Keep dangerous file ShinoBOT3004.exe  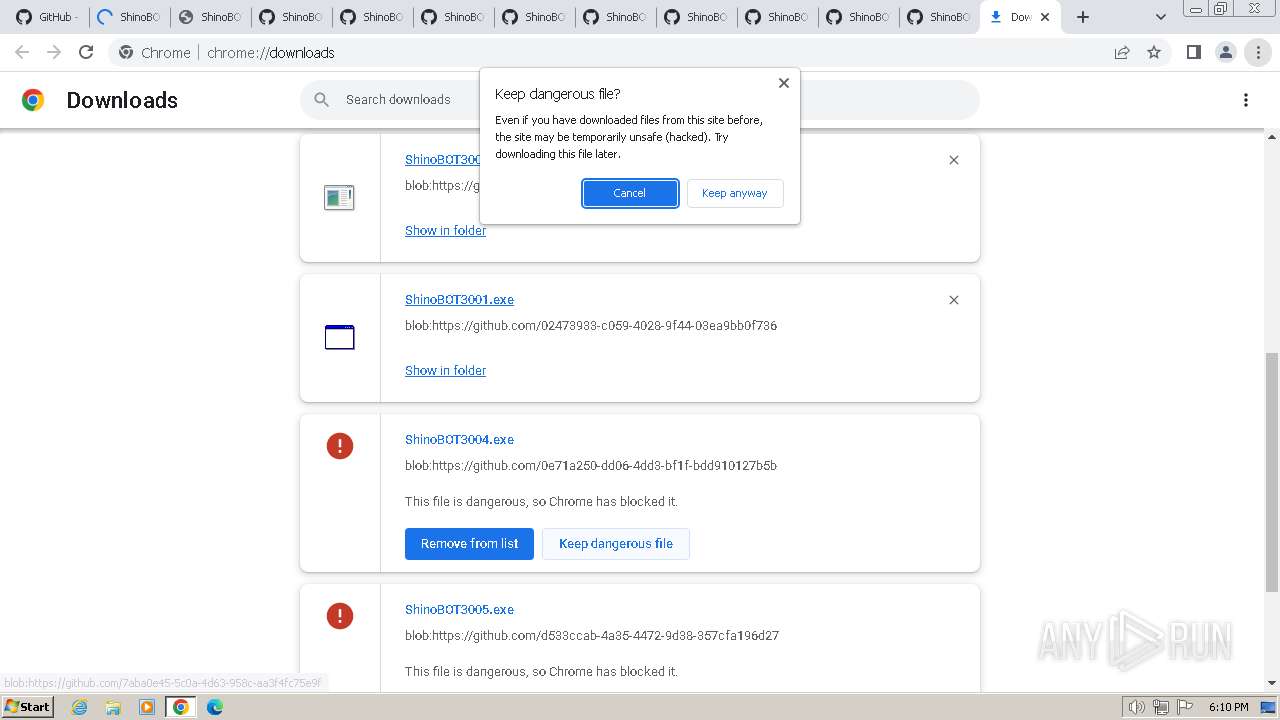tap(615, 544)
